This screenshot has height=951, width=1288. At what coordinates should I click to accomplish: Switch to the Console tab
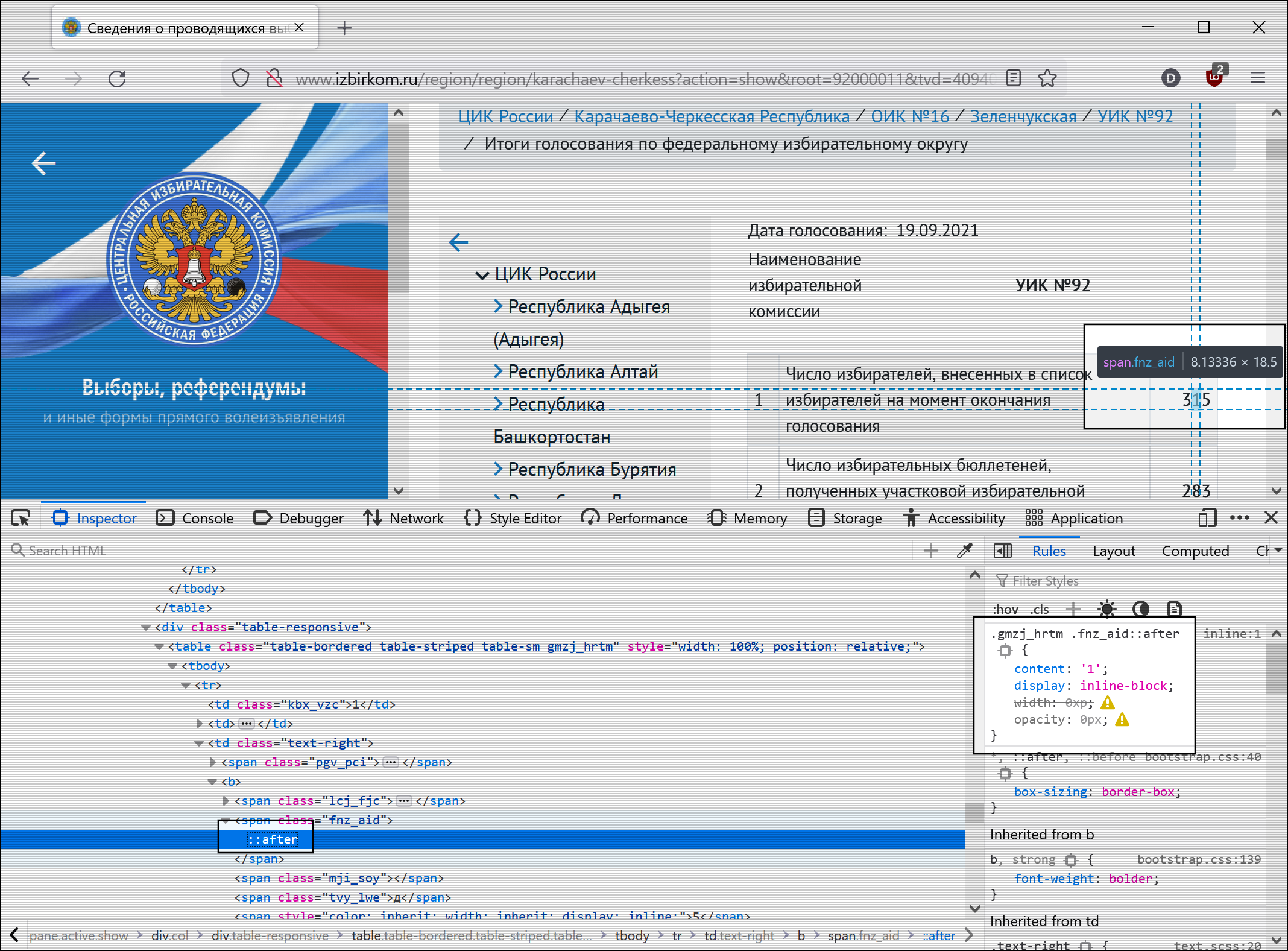[x=195, y=518]
